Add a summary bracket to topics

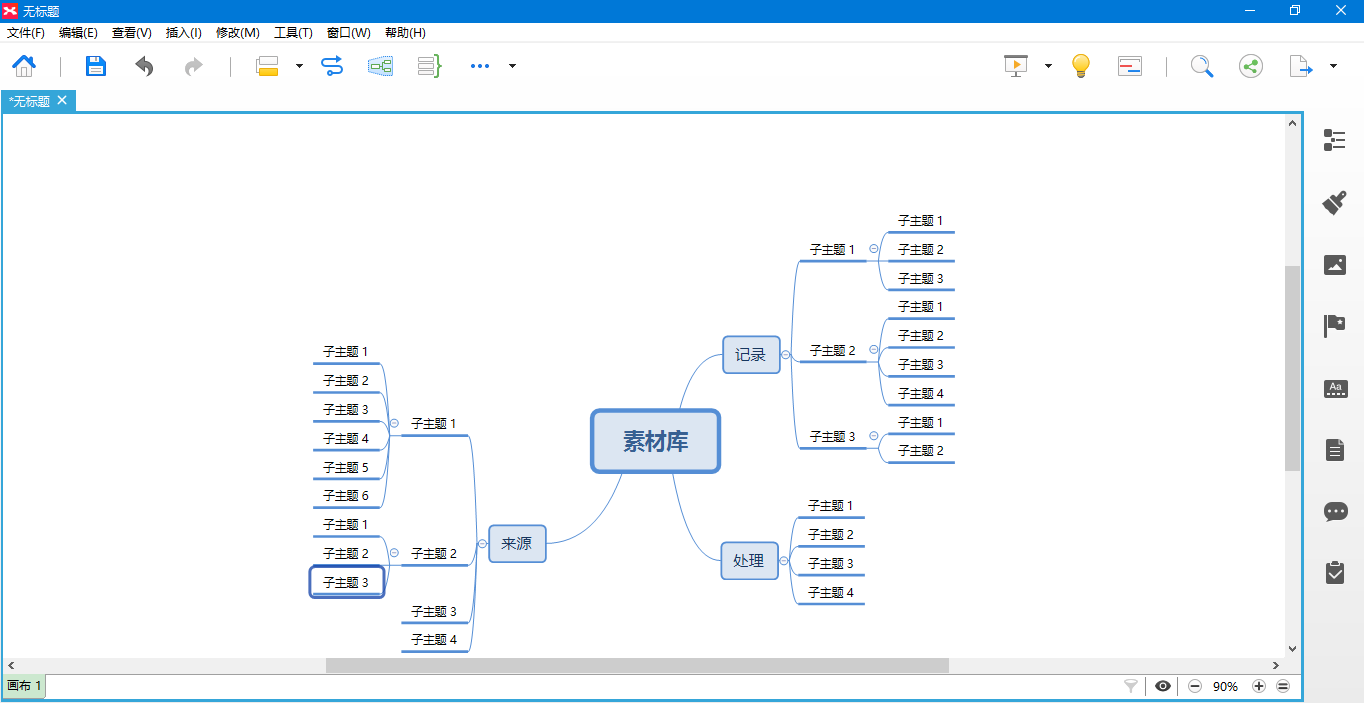point(429,66)
